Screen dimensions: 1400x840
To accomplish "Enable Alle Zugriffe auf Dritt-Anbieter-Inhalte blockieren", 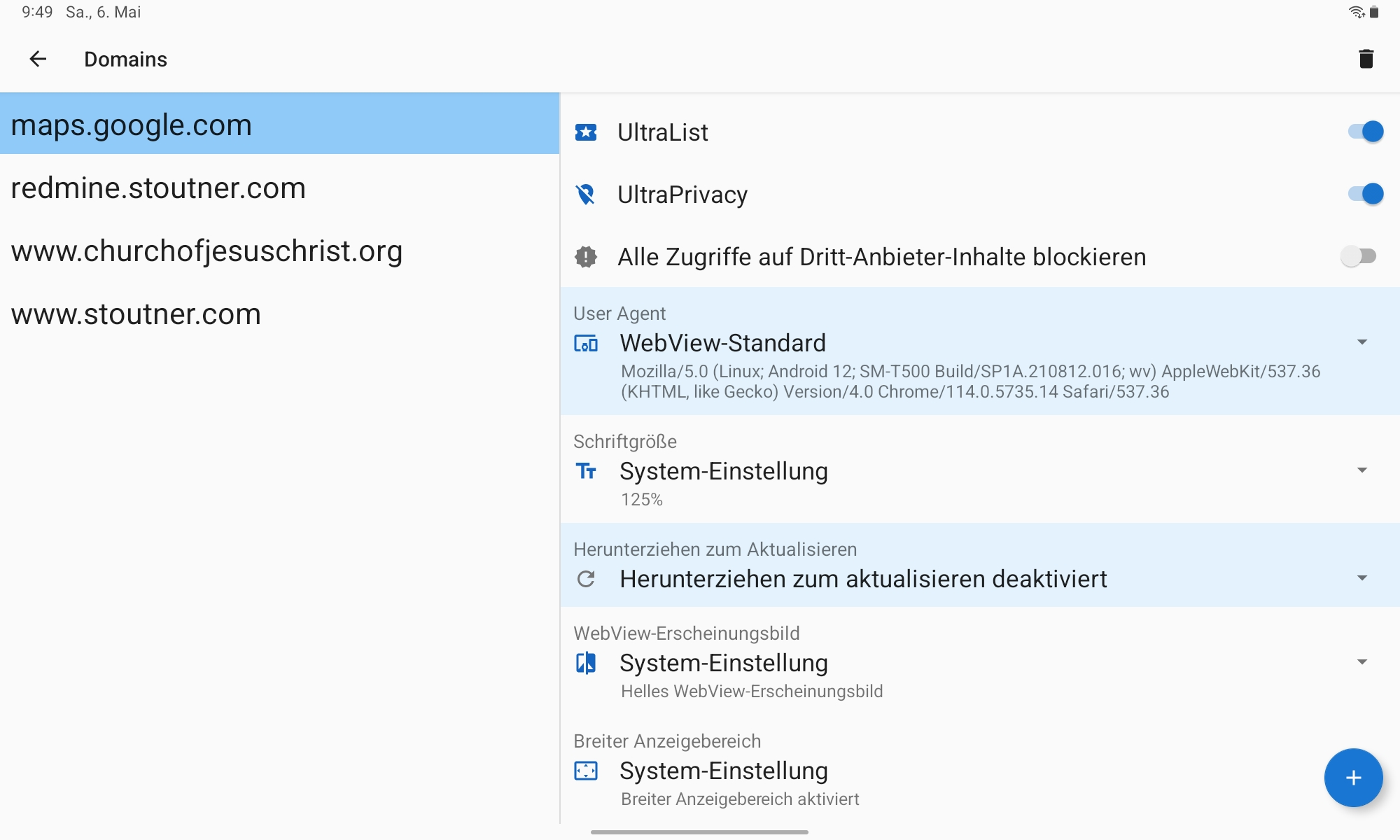I will tap(1358, 256).
